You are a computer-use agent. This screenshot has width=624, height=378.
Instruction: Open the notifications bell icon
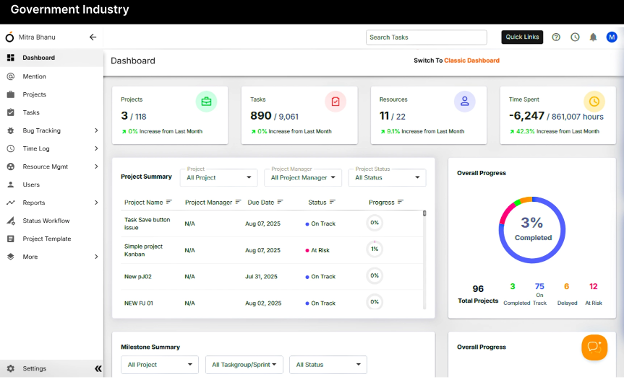[x=593, y=37]
